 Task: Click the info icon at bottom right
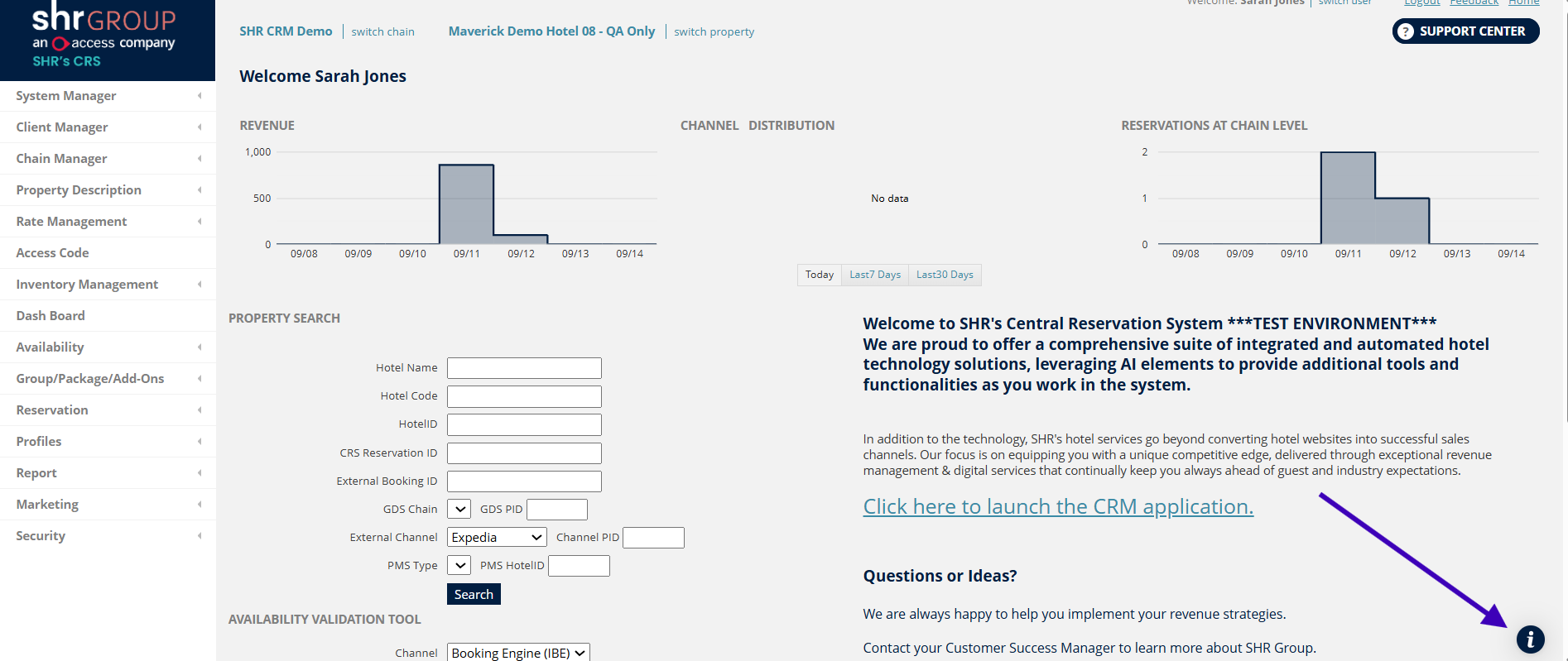1530,639
